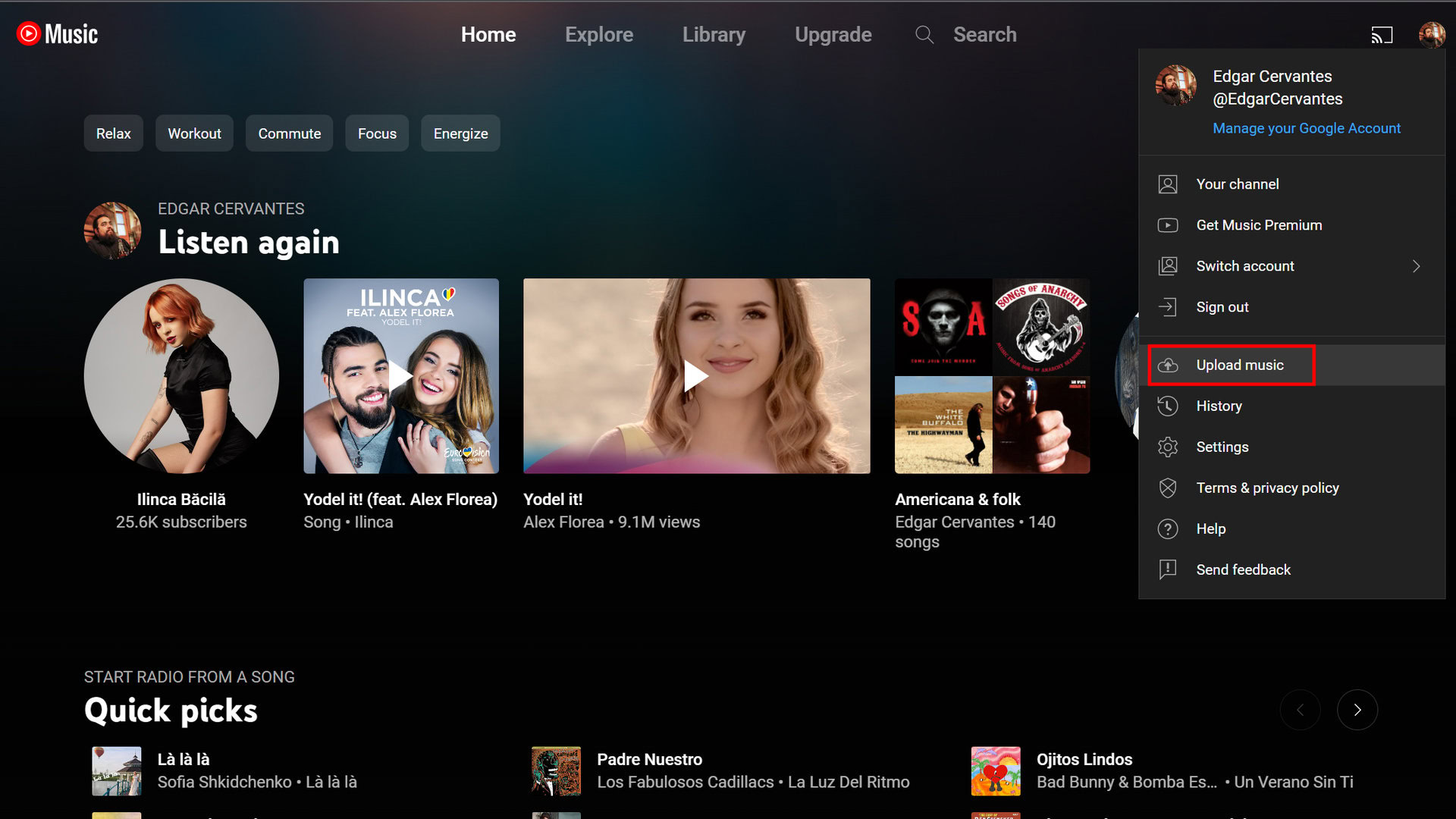The image size is (1456, 819).
Task: Close account menu via profile avatar
Action: click(x=1431, y=35)
